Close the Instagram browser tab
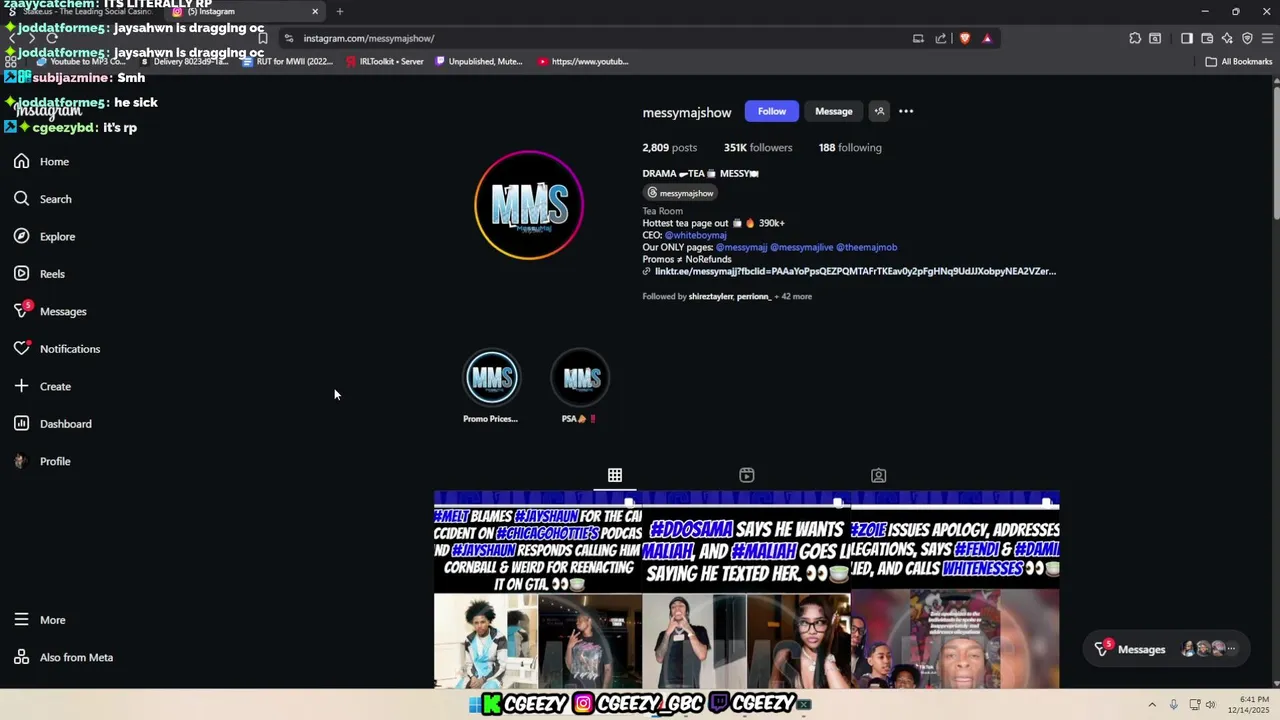Viewport: 1280px width, 720px height. coord(315,12)
